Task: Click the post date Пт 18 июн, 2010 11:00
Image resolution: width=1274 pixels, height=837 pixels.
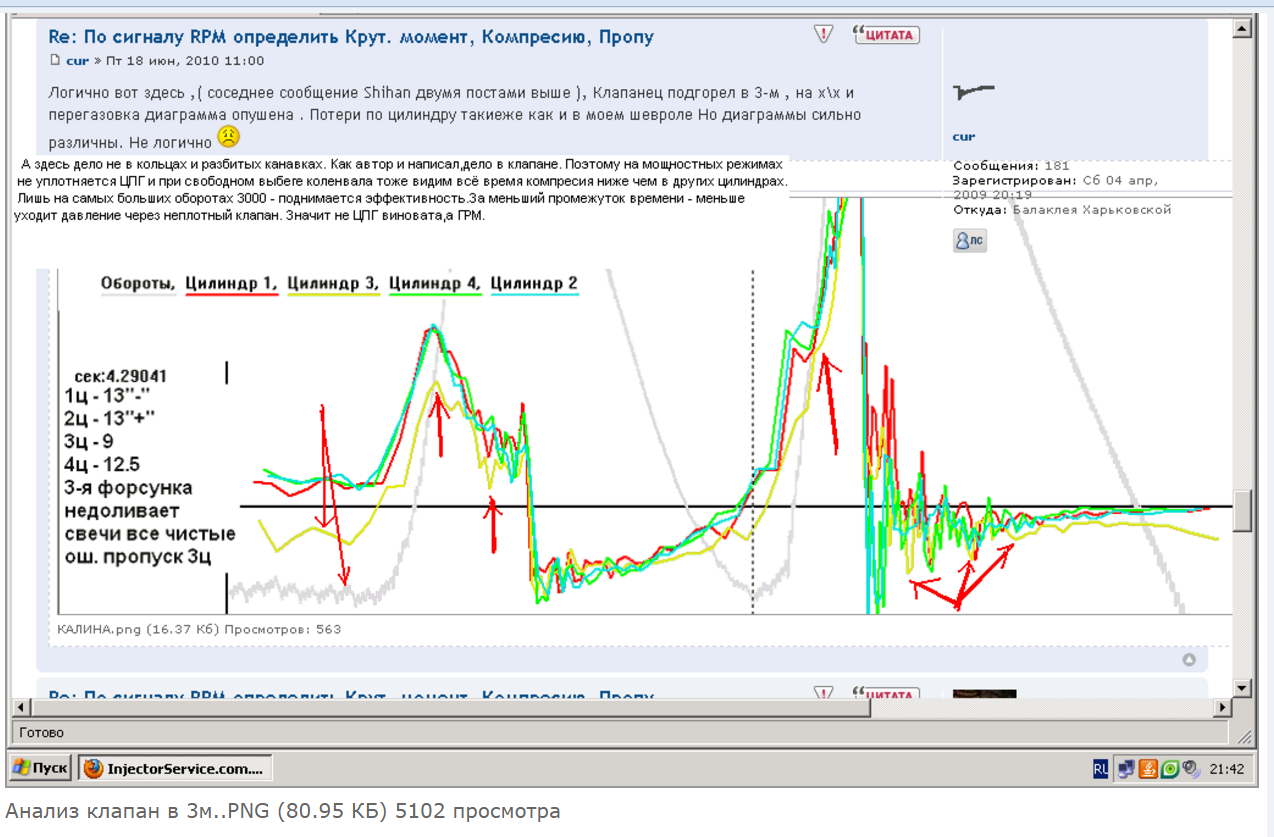Action: [x=185, y=61]
